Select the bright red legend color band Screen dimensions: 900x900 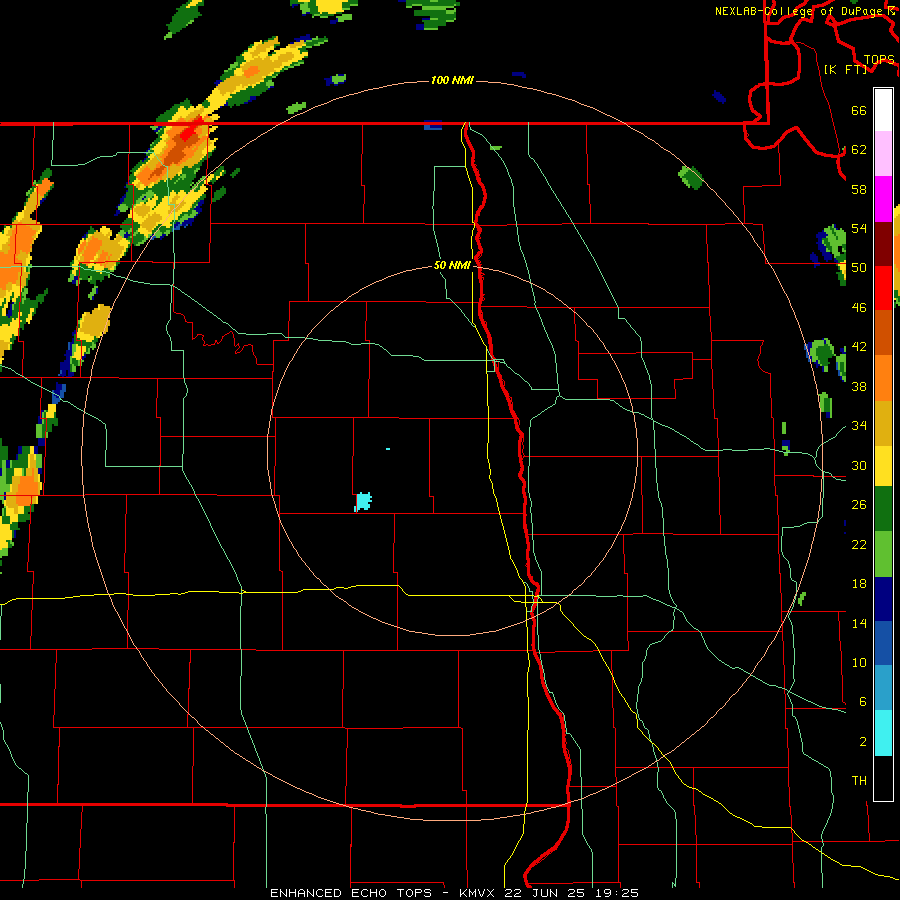pyautogui.click(x=883, y=288)
